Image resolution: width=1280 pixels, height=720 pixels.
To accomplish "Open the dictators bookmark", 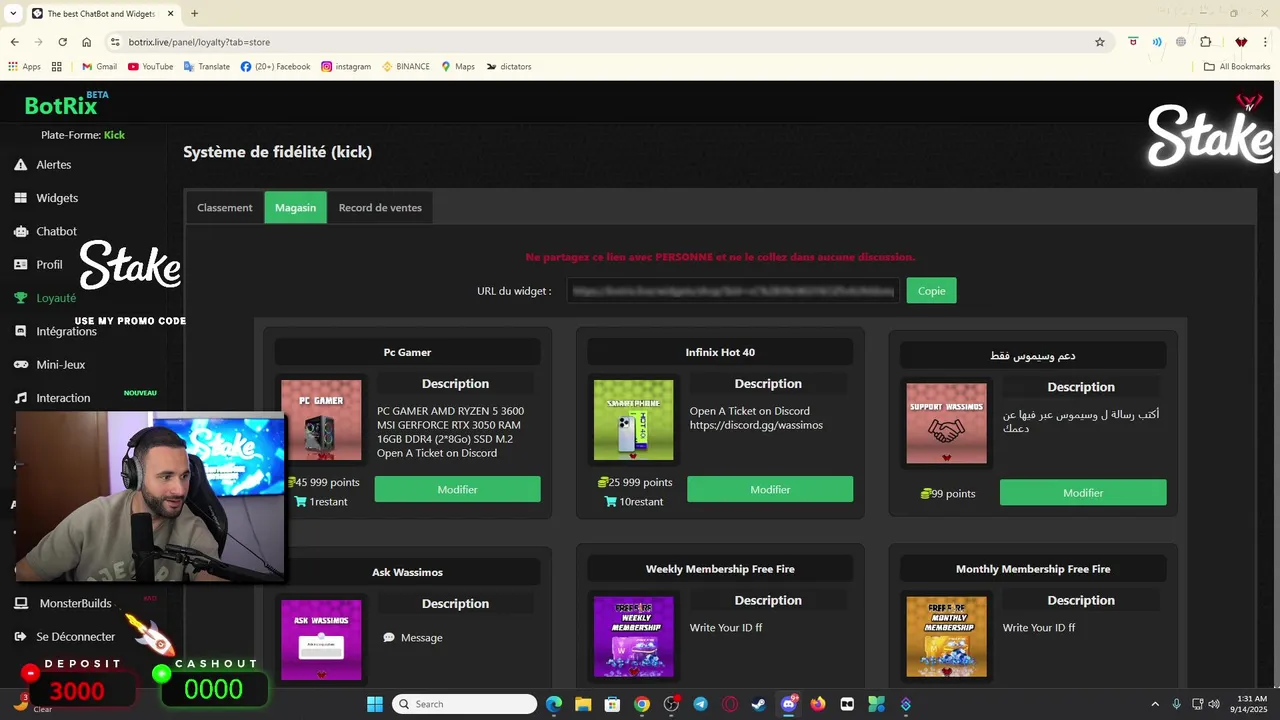I will tap(509, 67).
